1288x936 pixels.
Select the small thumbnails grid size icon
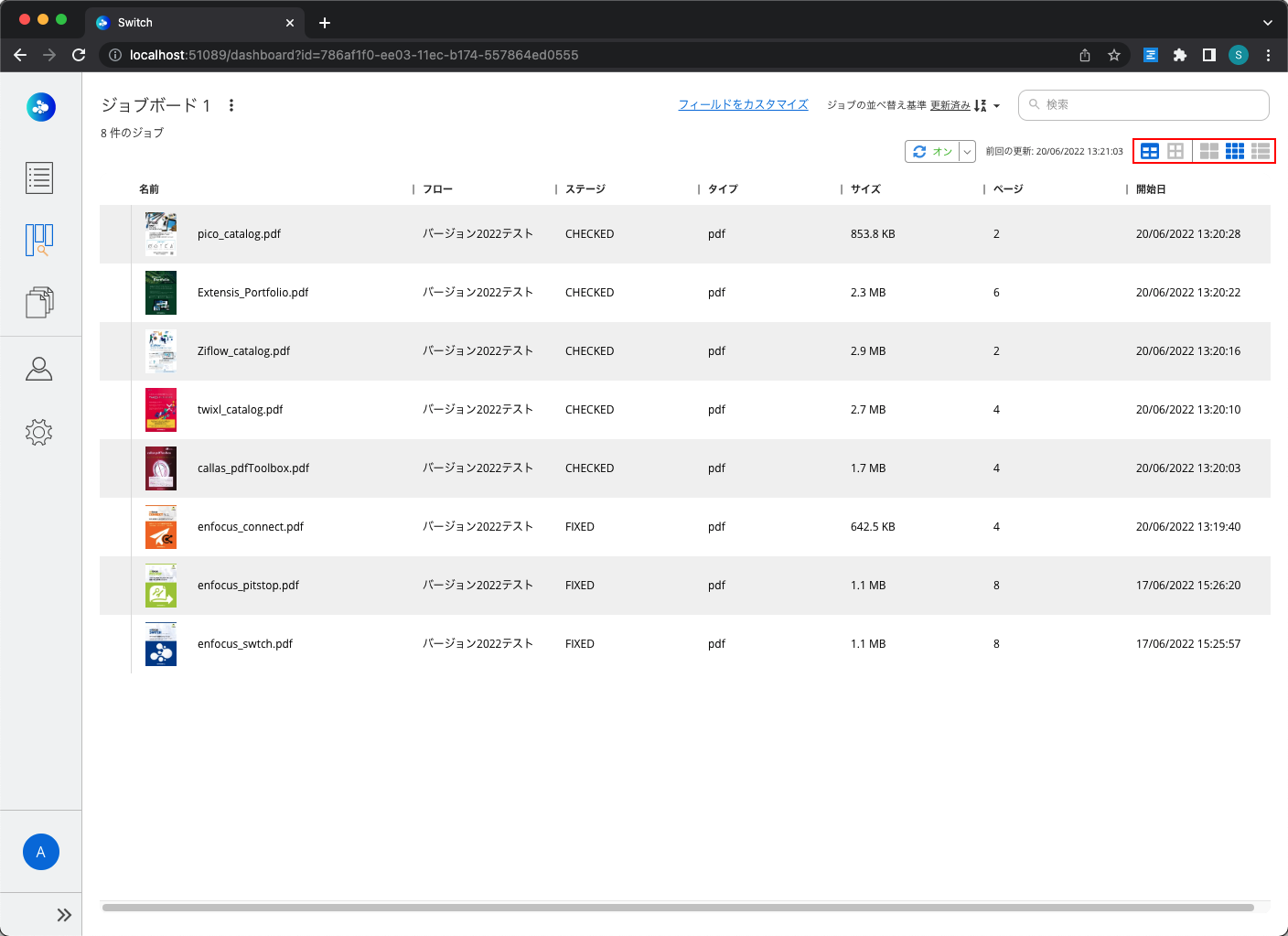pyautogui.click(x=1235, y=151)
